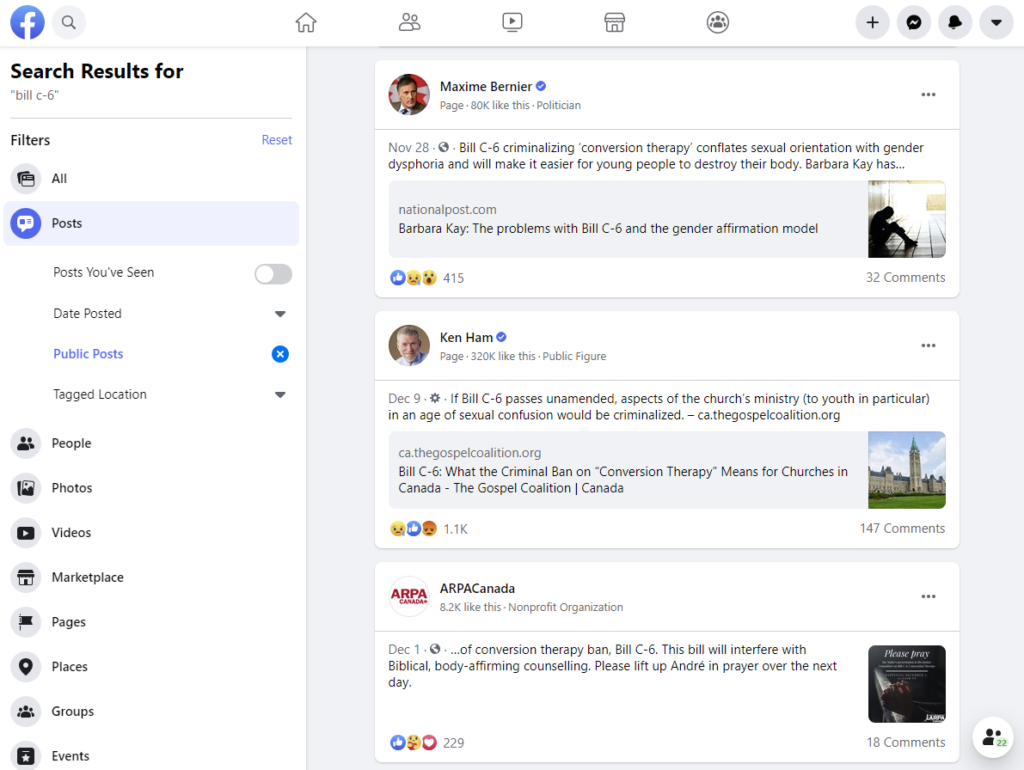Screen dimensions: 1024x770
Task: Remove the Public Posts filter
Action: coord(280,354)
